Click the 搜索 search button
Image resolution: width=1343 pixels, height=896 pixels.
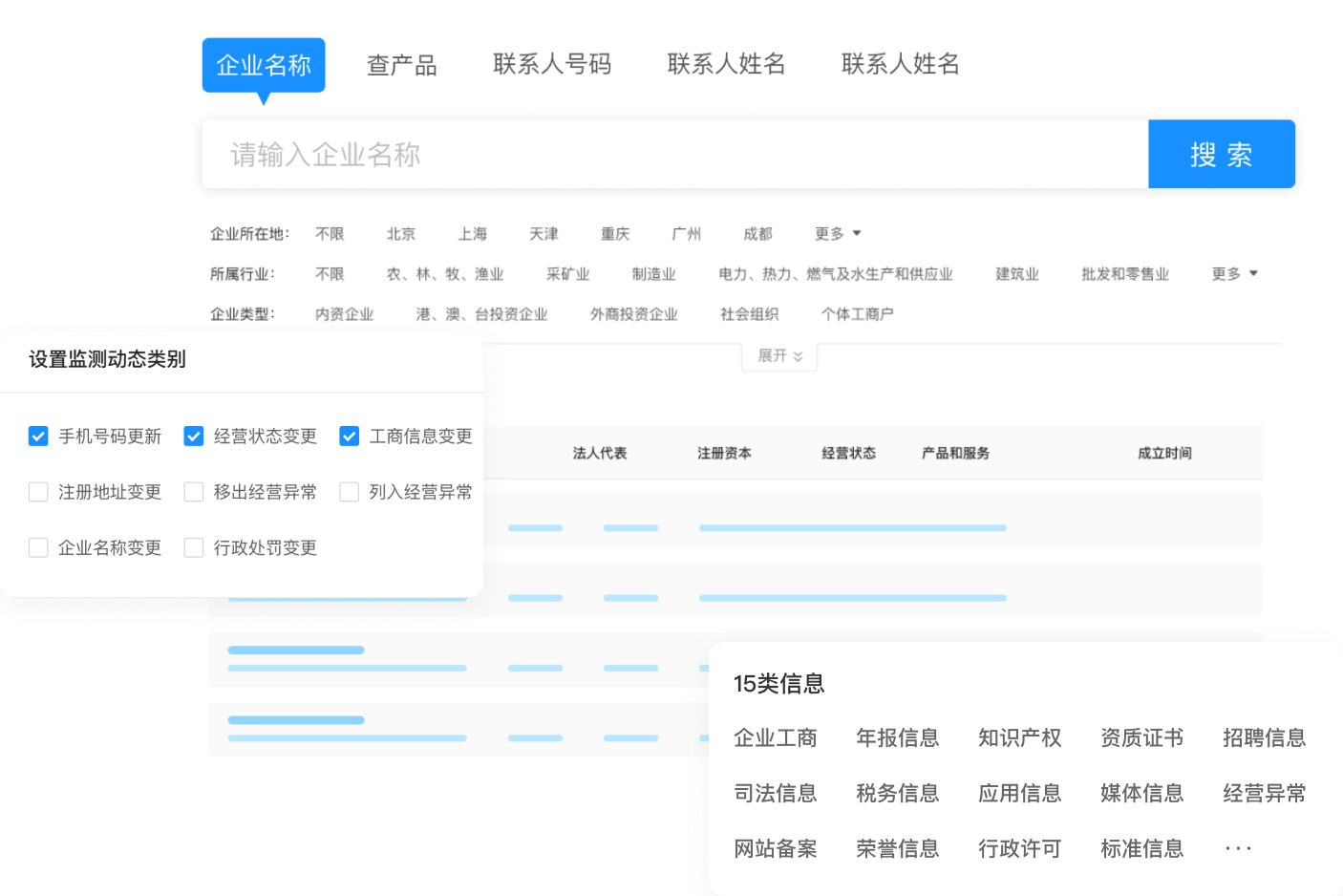tap(1221, 154)
